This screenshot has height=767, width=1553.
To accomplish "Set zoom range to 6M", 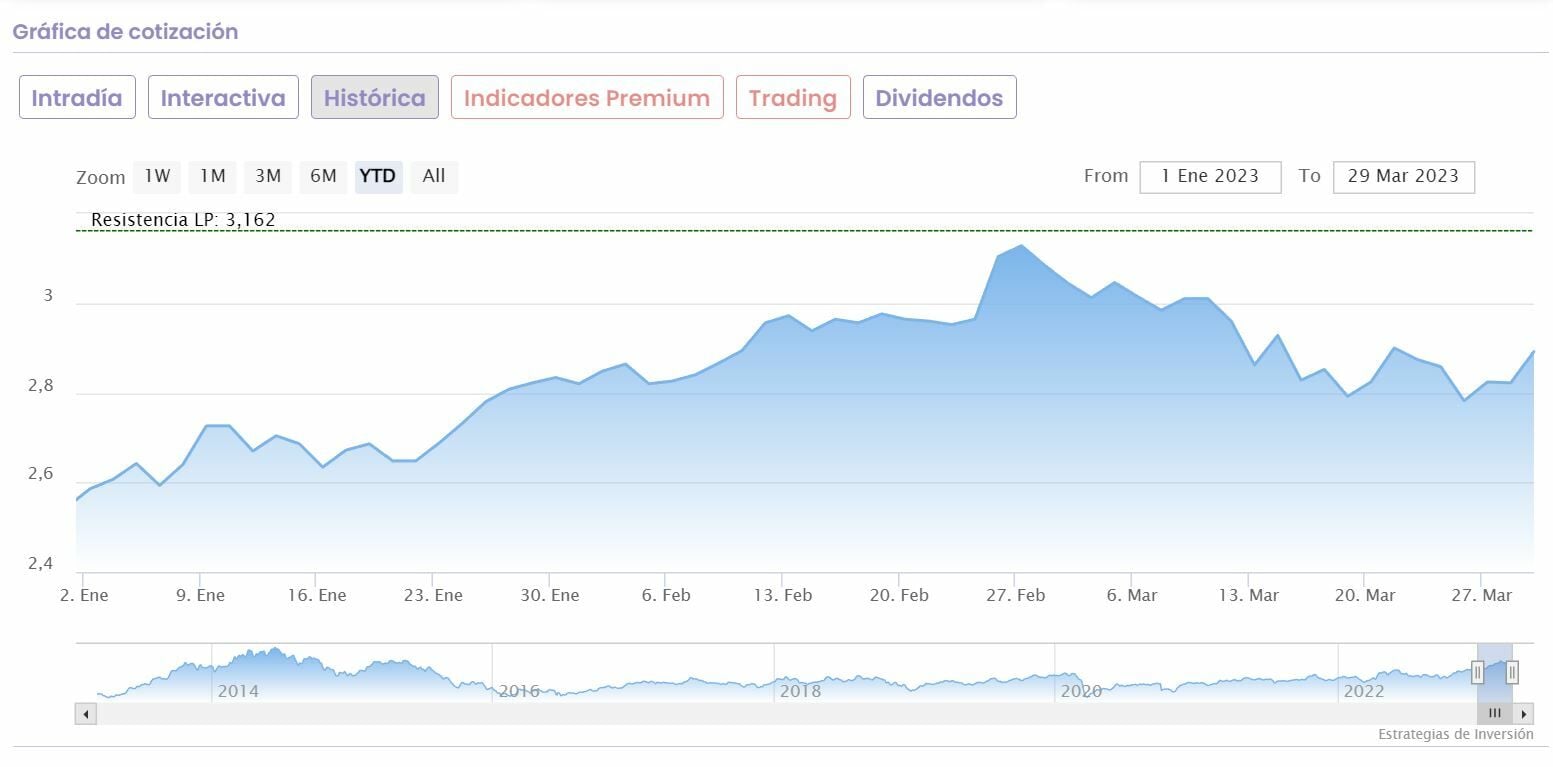I will [x=323, y=177].
